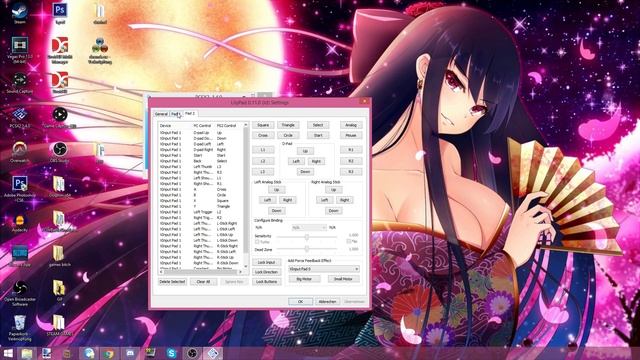640x360 pixels.
Task: Click the Abbrechen cancel button
Action: pos(327,302)
